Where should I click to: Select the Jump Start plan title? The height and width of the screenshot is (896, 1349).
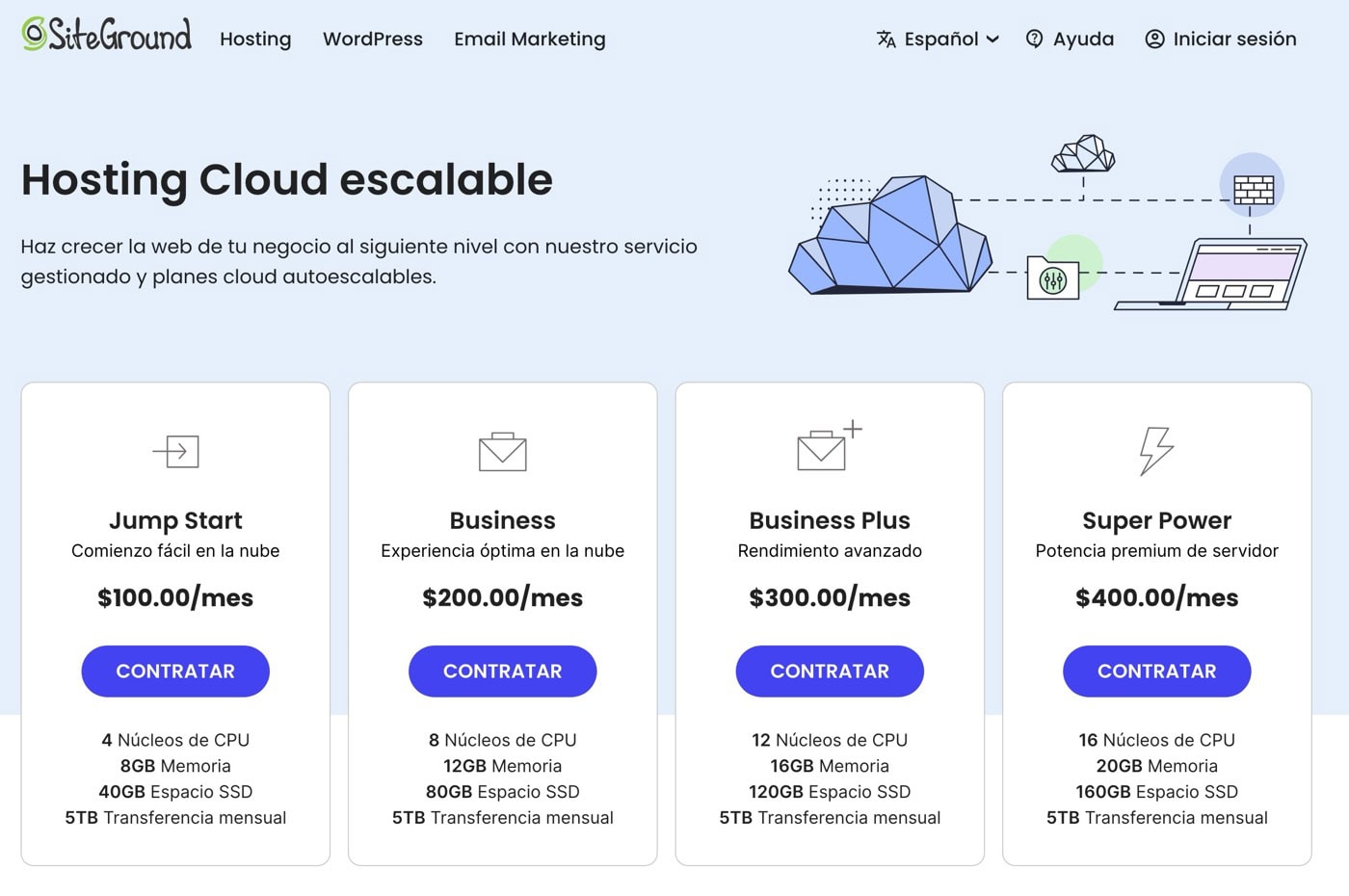point(175,520)
